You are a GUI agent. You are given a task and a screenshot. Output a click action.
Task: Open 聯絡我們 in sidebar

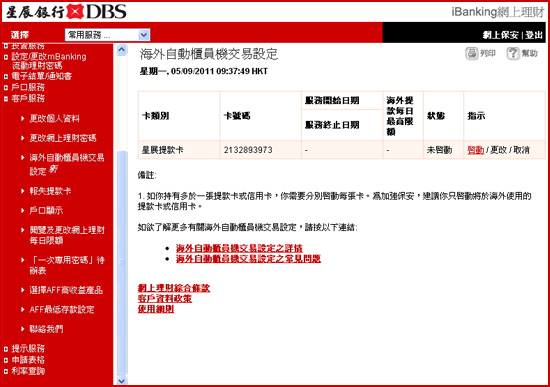[46, 329]
